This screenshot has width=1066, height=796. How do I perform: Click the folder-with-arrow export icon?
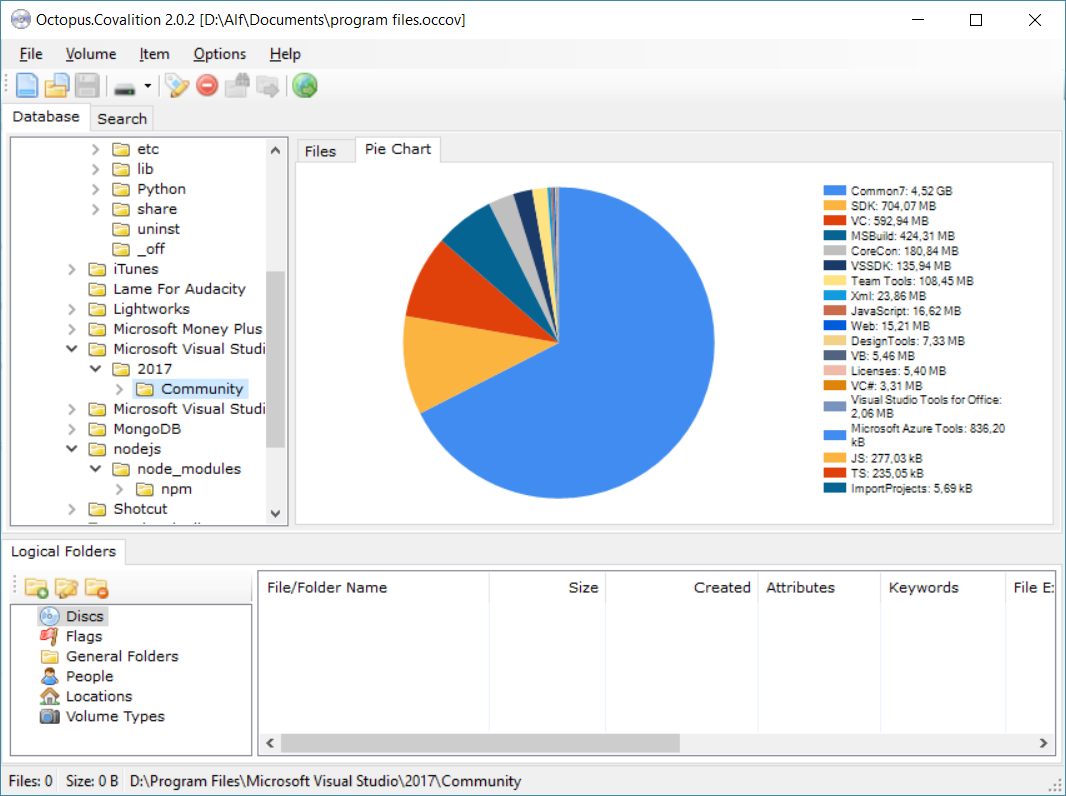[268, 86]
